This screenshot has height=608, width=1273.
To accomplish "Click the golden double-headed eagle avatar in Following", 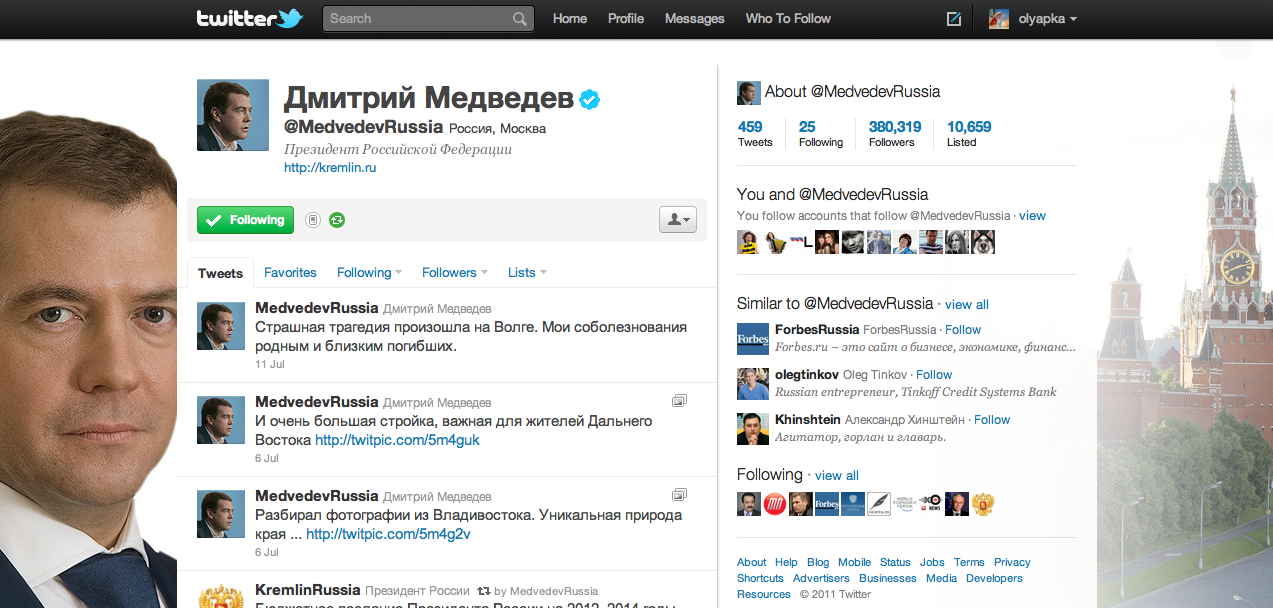I will [x=983, y=504].
